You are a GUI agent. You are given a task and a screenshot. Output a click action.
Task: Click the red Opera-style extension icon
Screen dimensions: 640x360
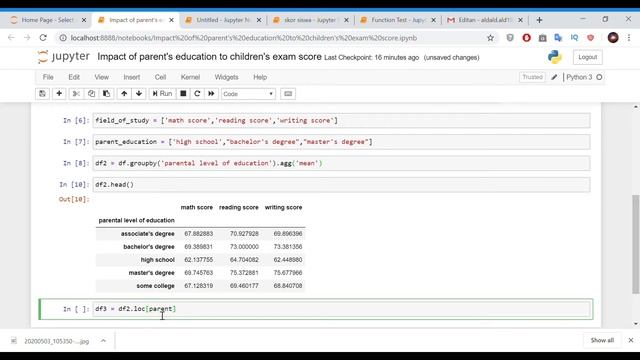pos(527,38)
